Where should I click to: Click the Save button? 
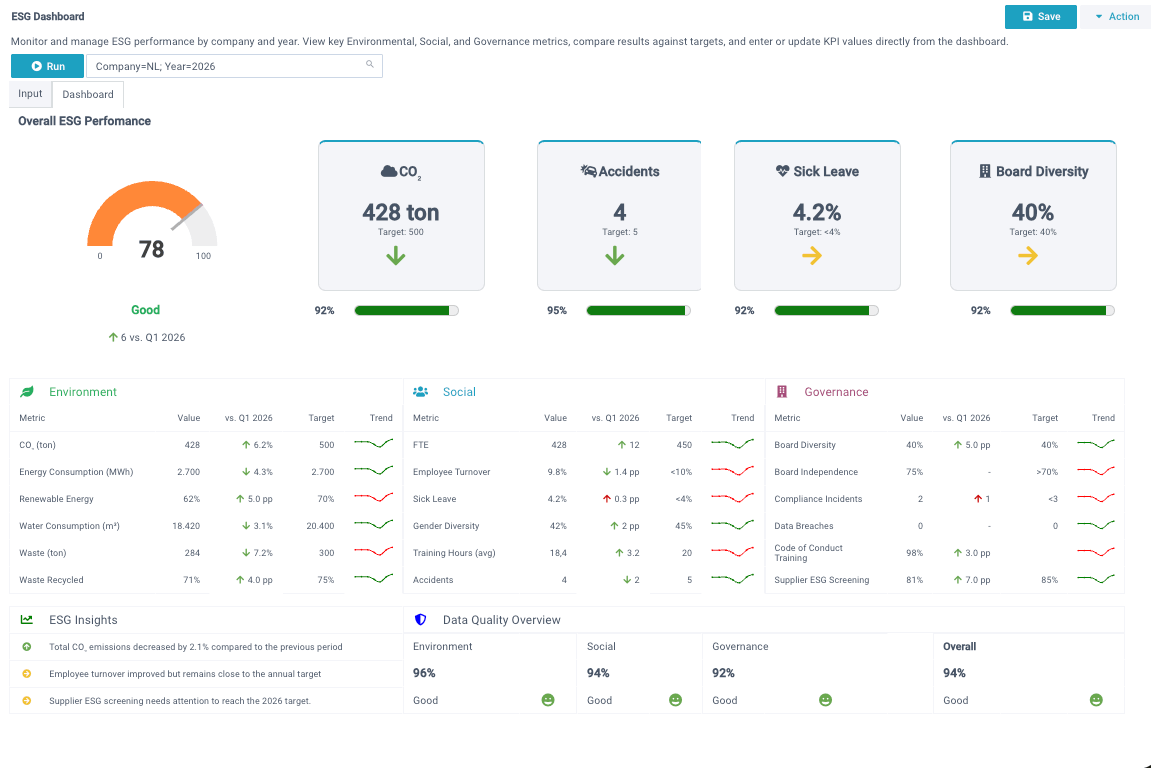point(1040,17)
